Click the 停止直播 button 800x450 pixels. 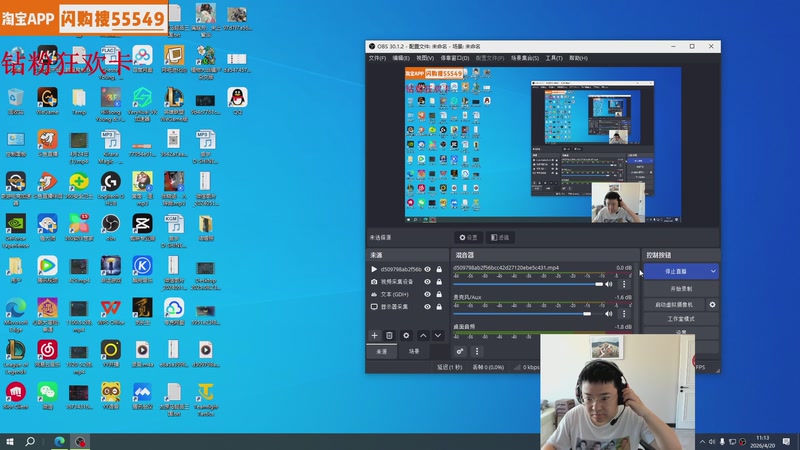pos(676,271)
